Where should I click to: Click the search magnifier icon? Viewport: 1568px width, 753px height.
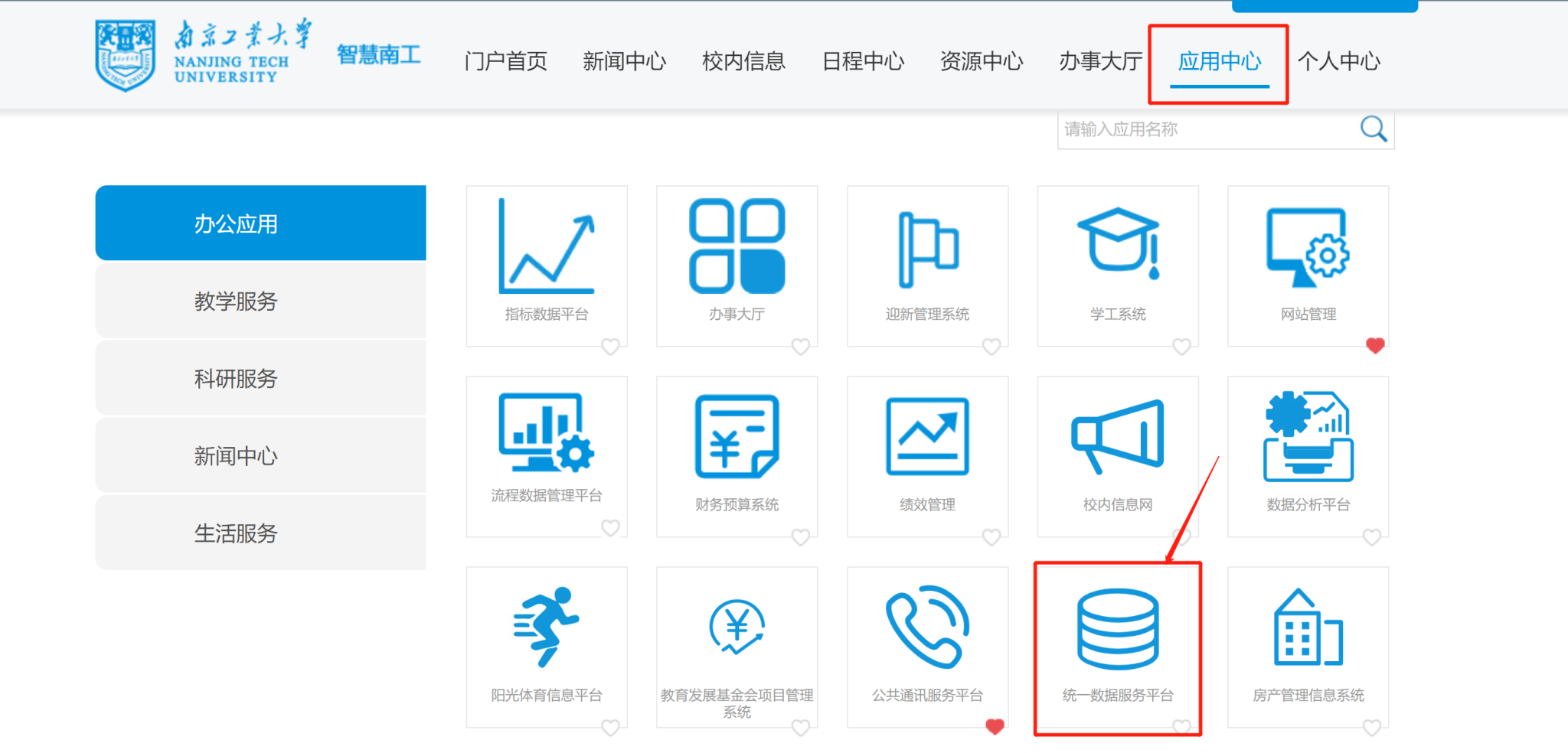coord(1374,129)
